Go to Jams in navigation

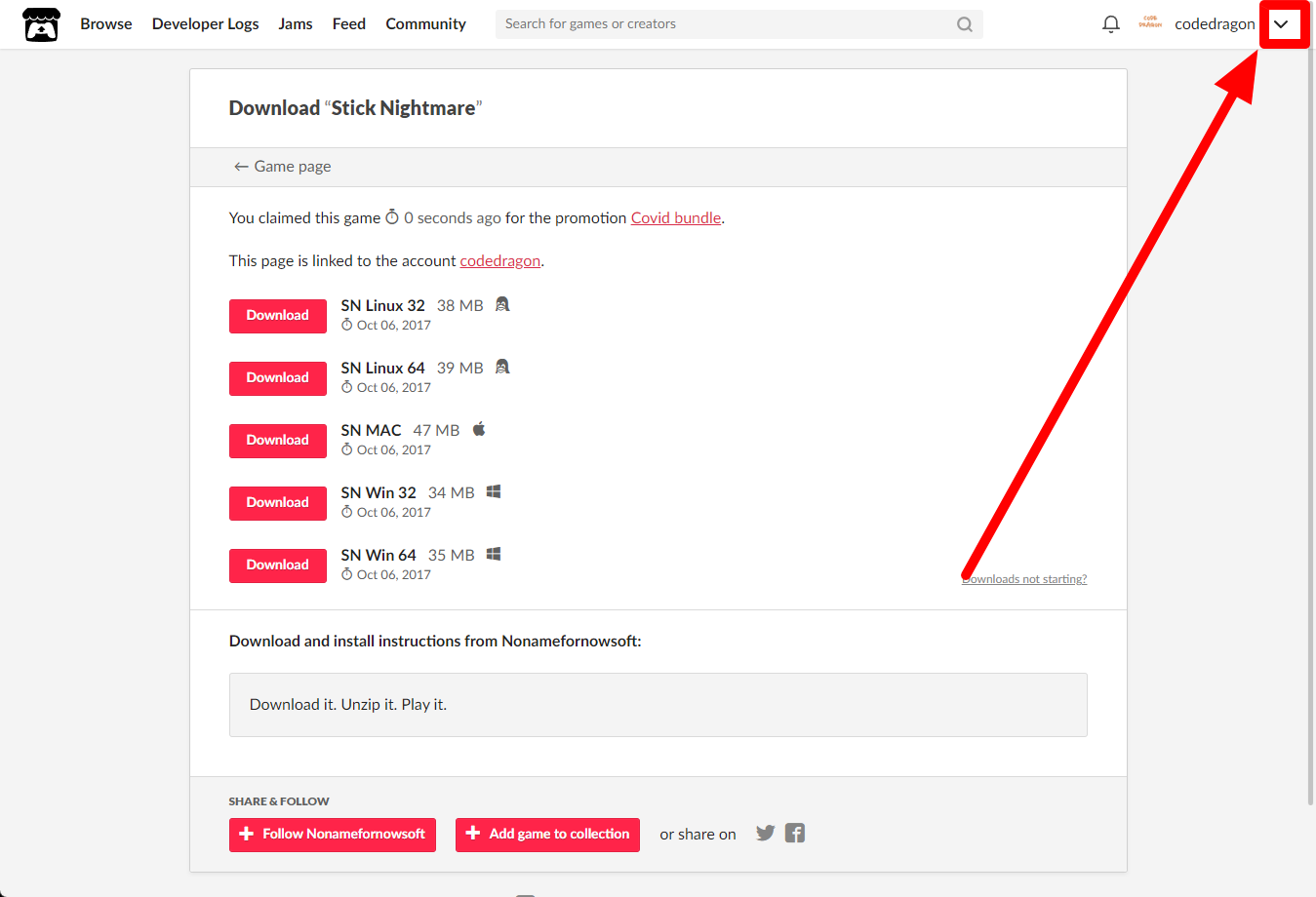296,24
